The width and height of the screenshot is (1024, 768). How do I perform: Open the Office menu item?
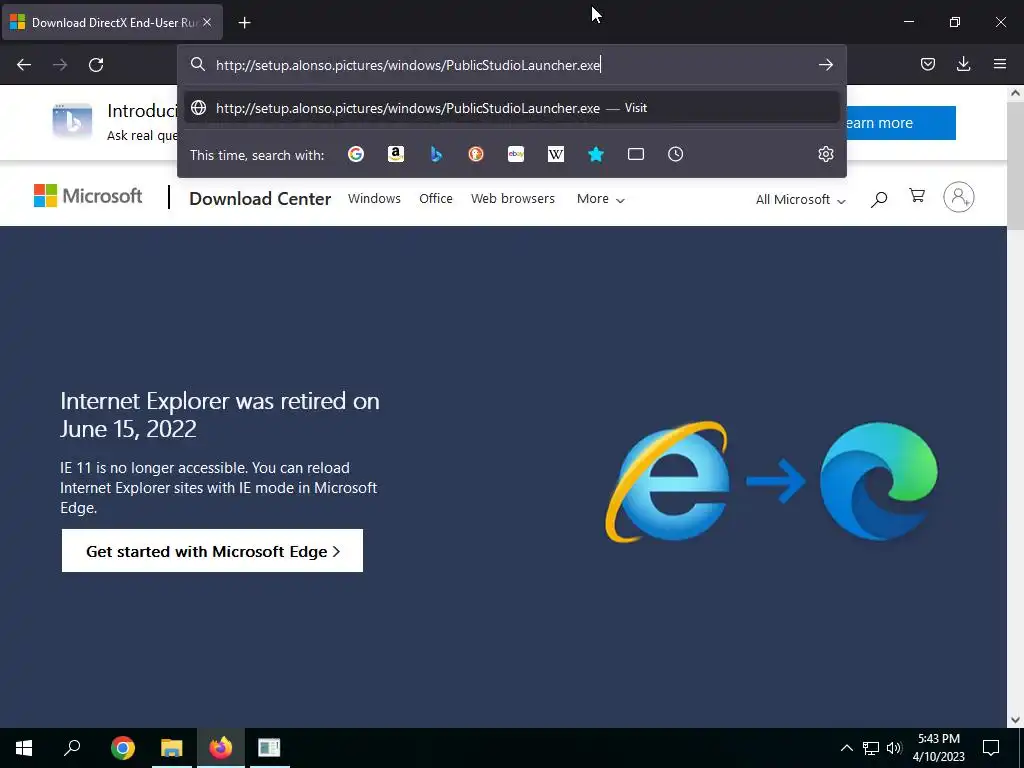[436, 199]
